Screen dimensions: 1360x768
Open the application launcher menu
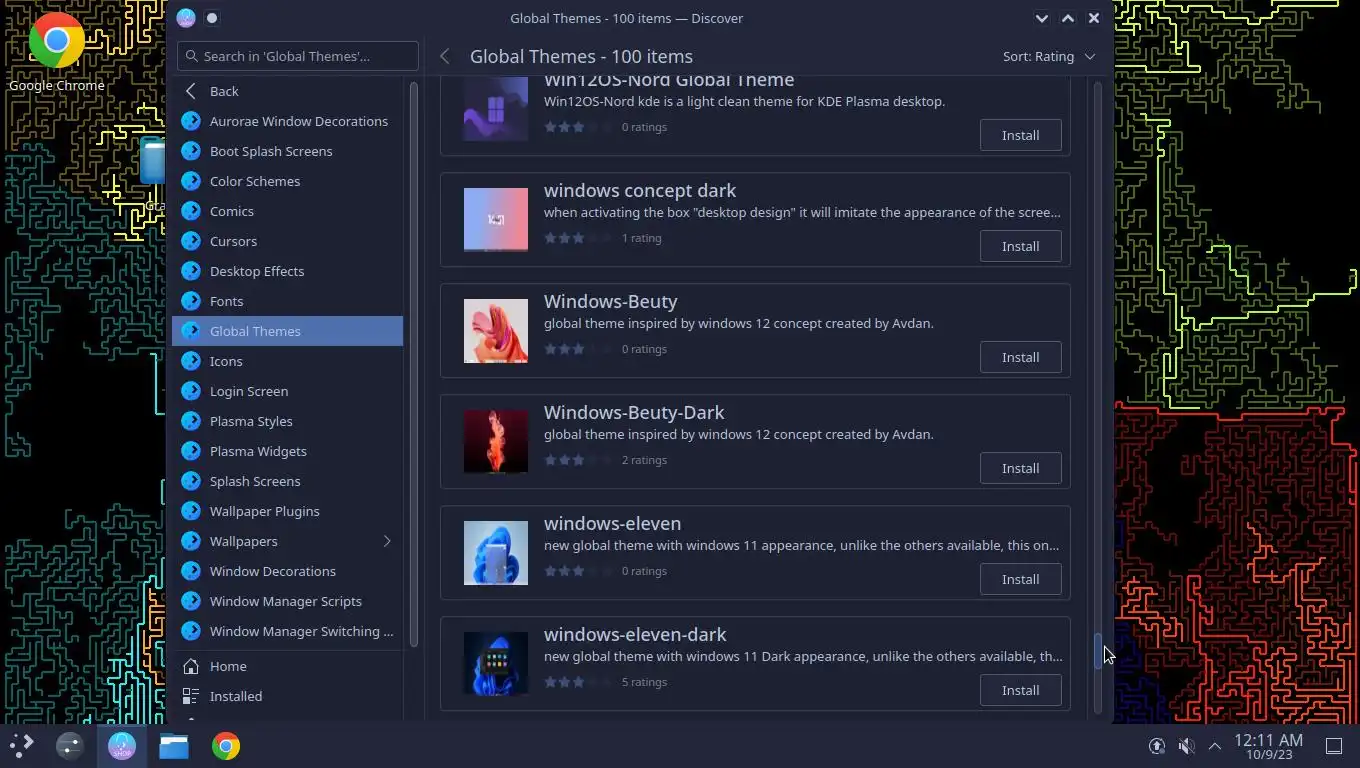(22, 746)
